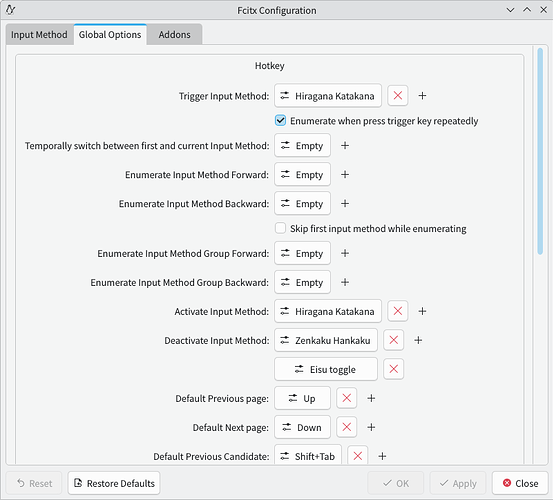This screenshot has width=553, height=500.
Task: Change the Shift+Tab key for Previous Candidate
Action: tap(308, 455)
